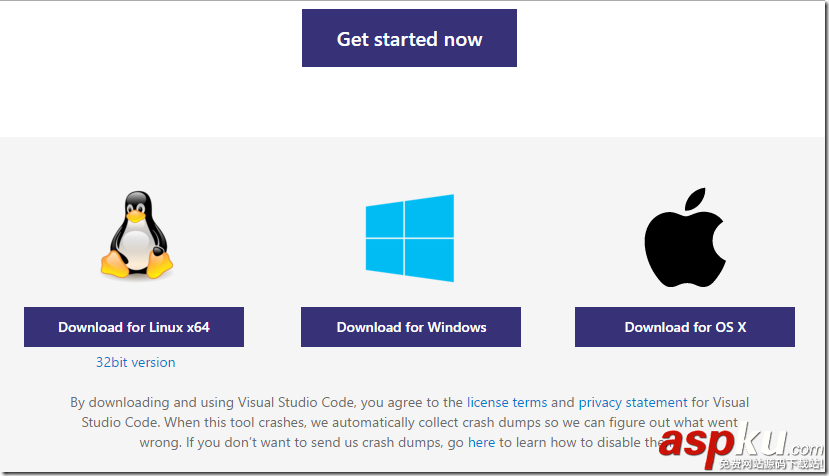
Task: Open the license terms link
Action: point(507,402)
